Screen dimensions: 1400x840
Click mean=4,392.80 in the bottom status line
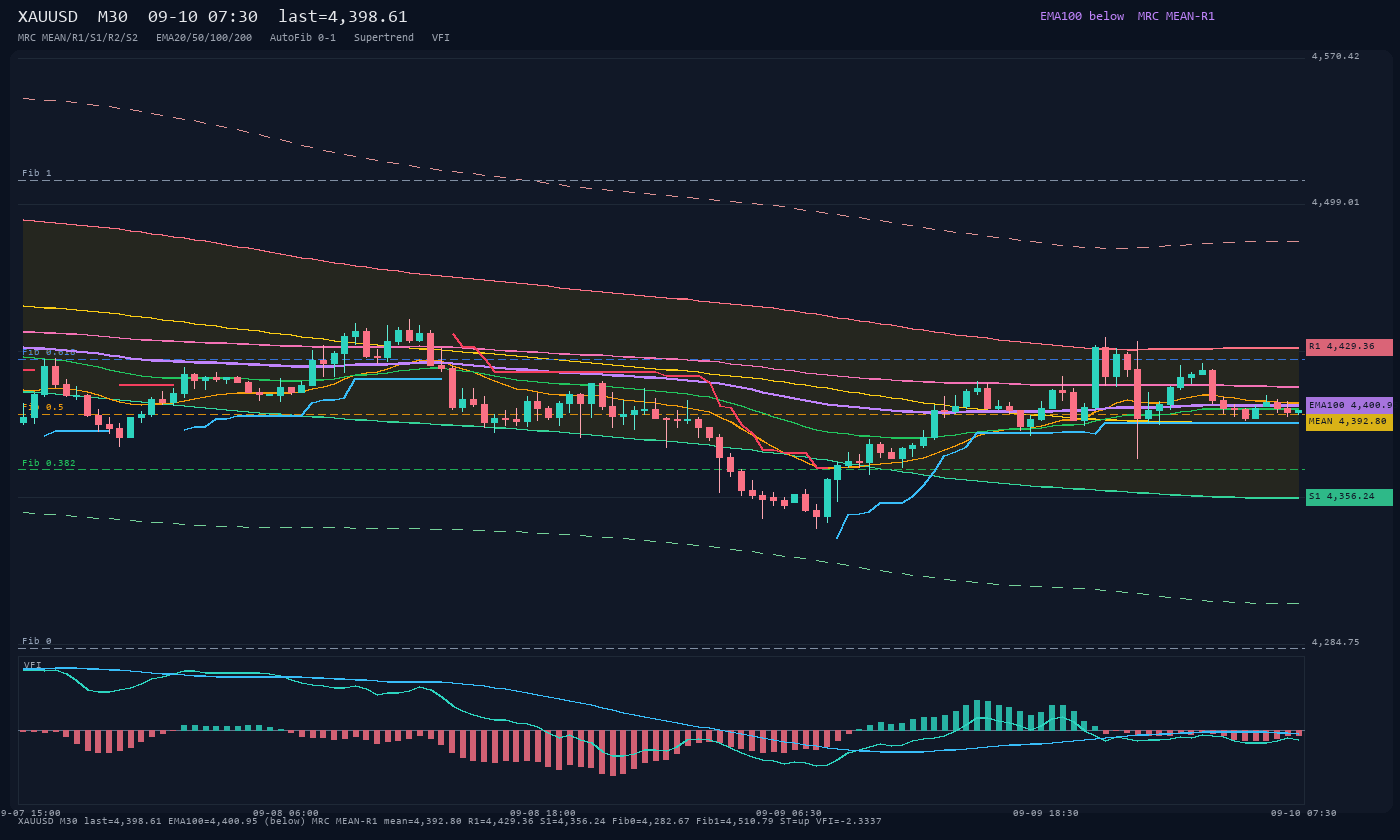pyautogui.click(x=423, y=821)
